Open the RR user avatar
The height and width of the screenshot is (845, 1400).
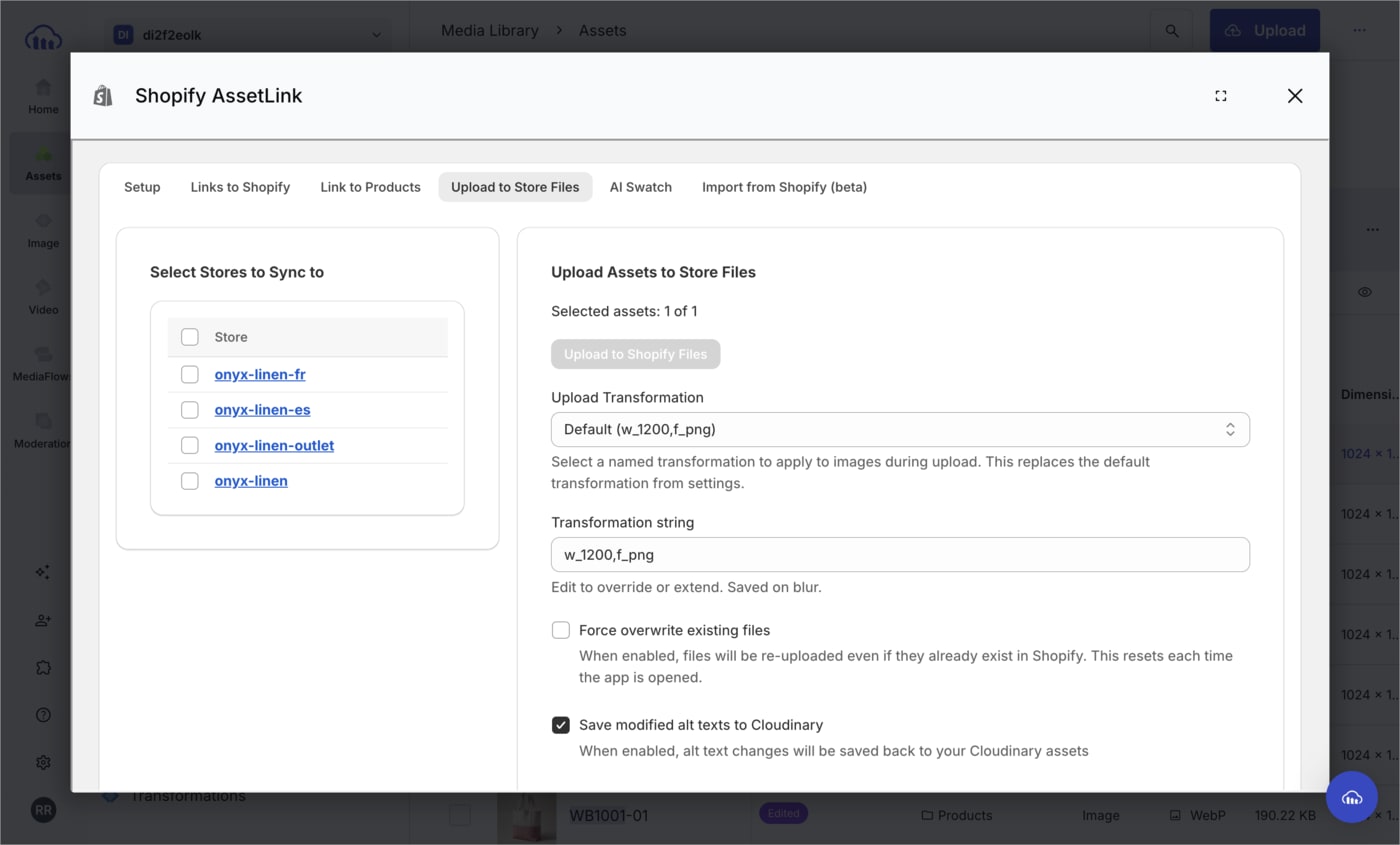43,810
